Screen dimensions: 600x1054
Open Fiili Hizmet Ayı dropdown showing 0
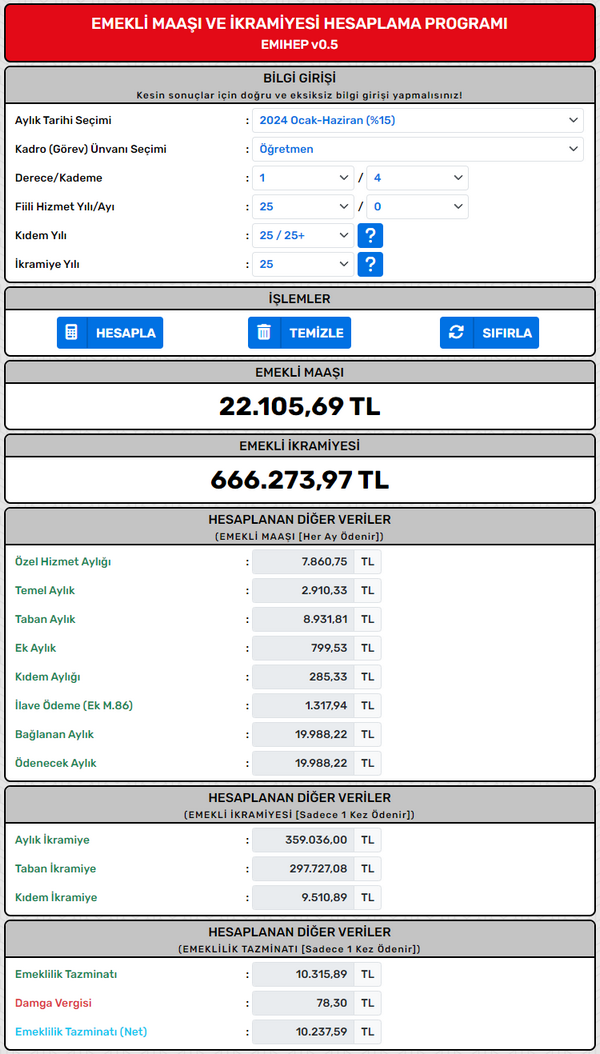(x=417, y=207)
